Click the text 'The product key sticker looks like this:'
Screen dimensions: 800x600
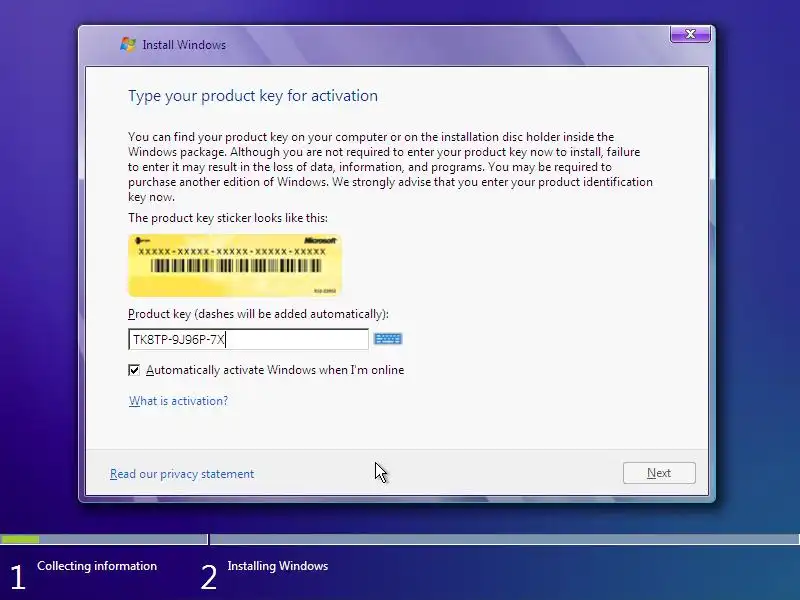point(228,218)
